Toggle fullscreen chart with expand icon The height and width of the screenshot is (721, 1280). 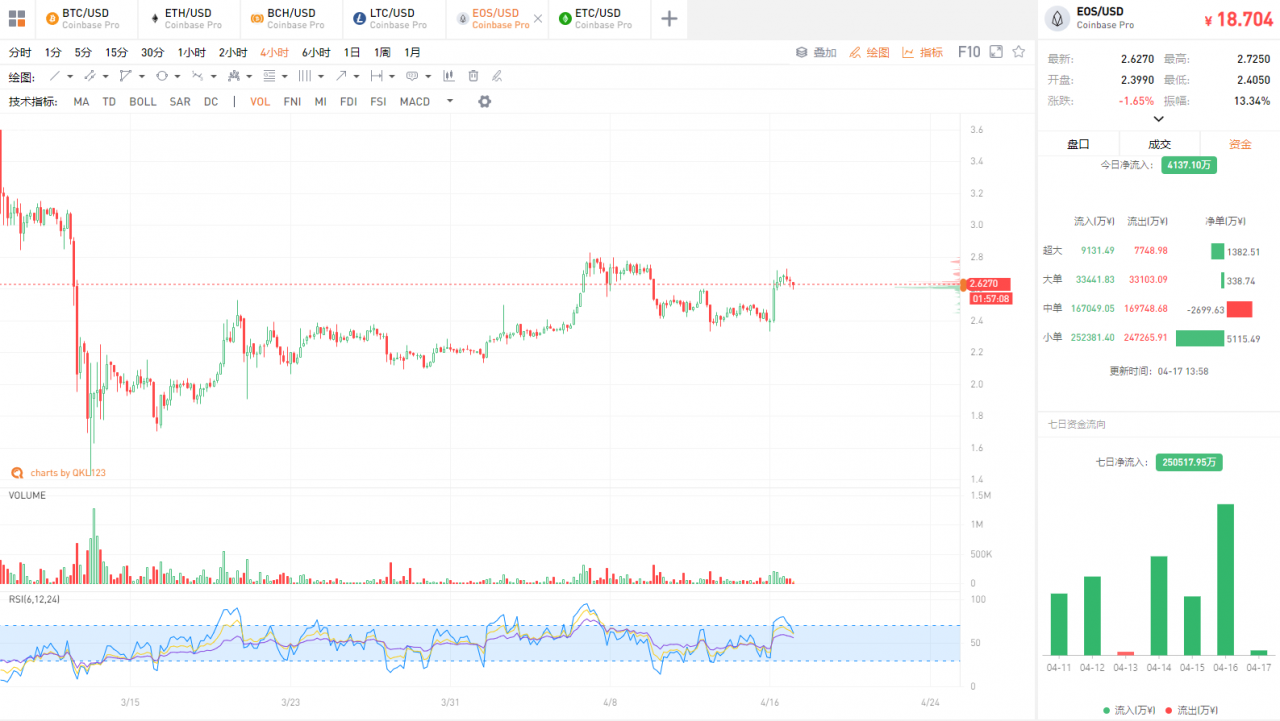pyautogui.click(x=995, y=52)
